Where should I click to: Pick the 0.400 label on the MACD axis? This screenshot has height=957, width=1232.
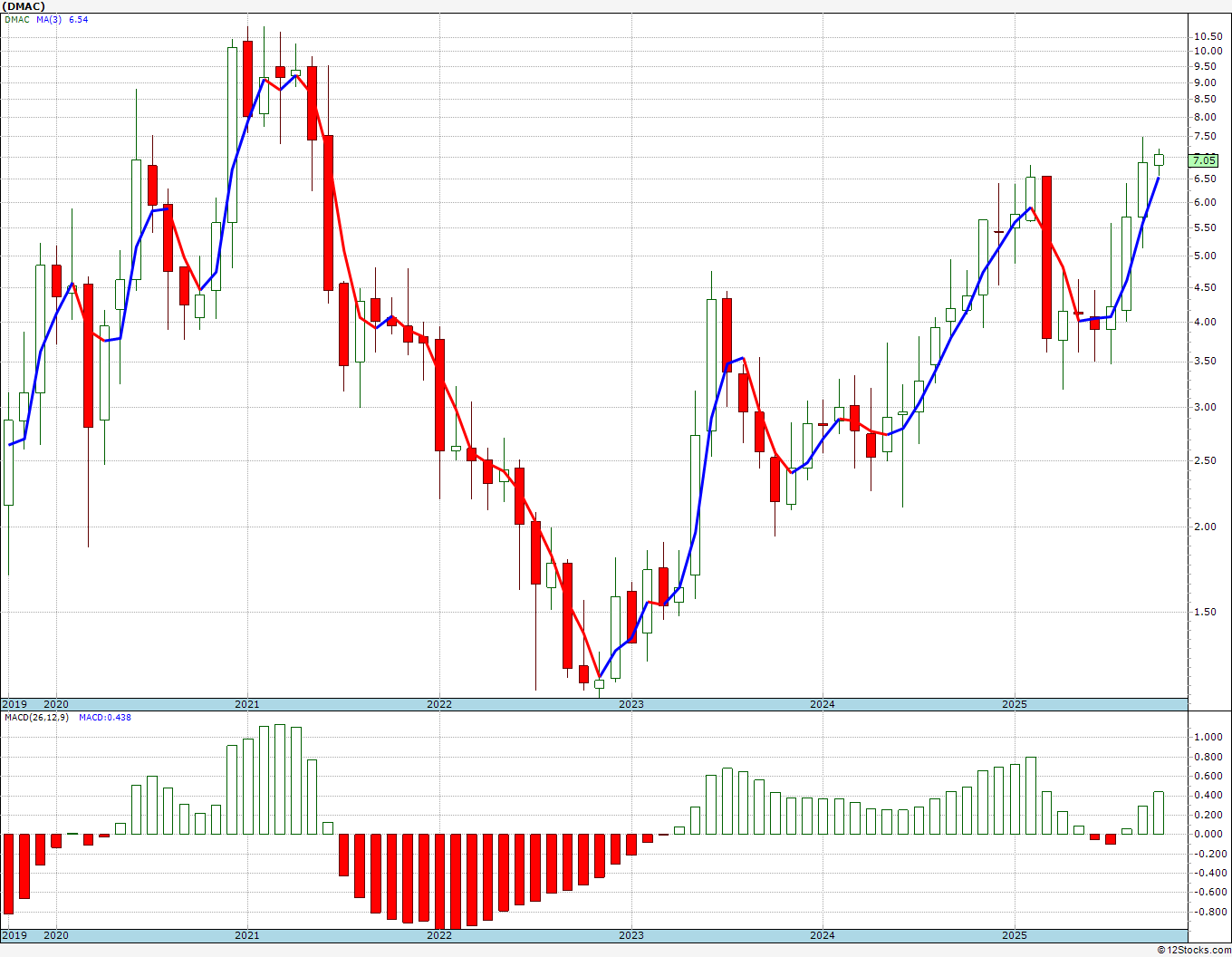(x=1208, y=796)
